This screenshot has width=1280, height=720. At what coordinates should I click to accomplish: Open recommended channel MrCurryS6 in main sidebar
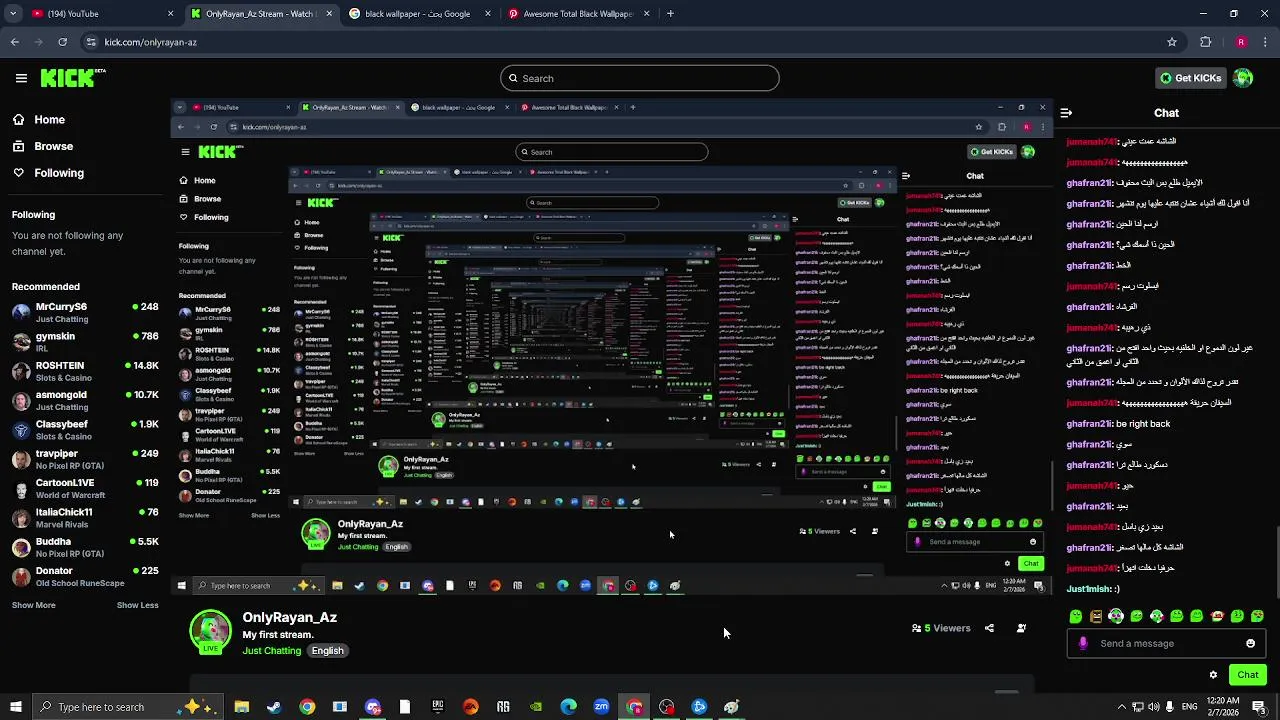pyautogui.click(x=84, y=312)
